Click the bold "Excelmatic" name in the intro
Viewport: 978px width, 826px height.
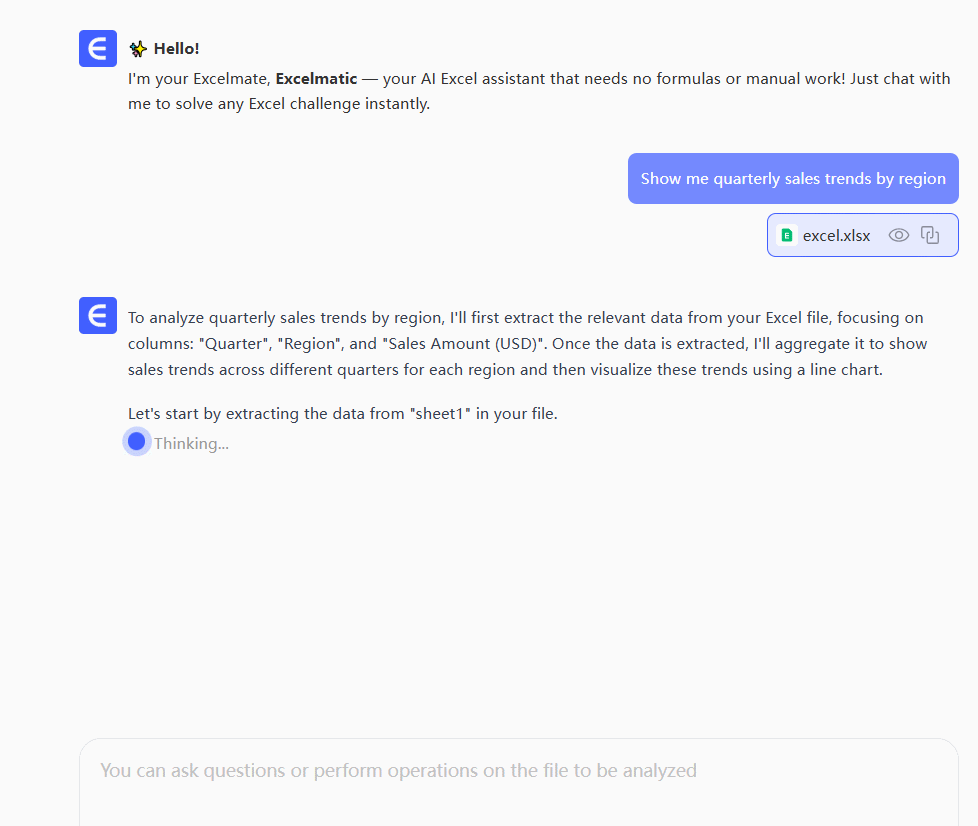316,78
